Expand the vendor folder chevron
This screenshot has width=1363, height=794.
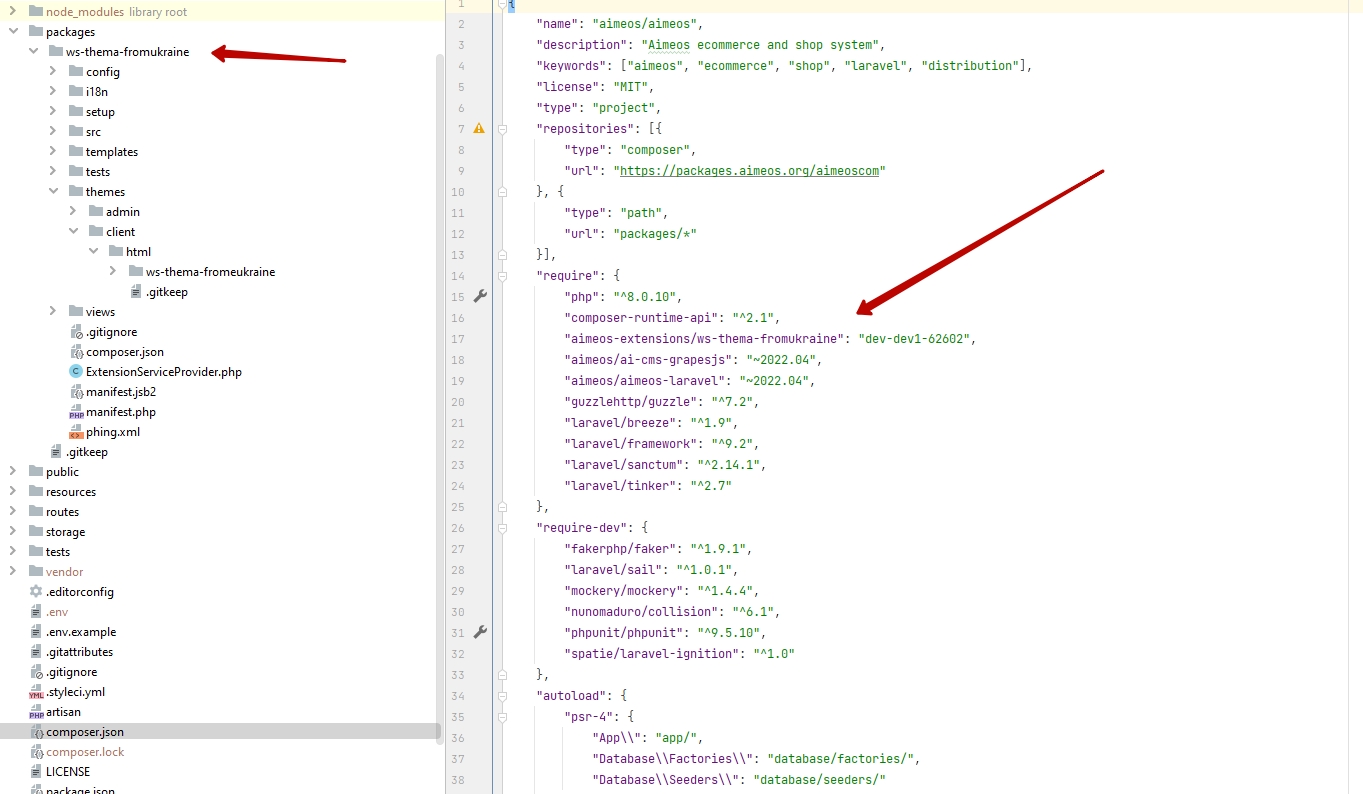pos(13,572)
